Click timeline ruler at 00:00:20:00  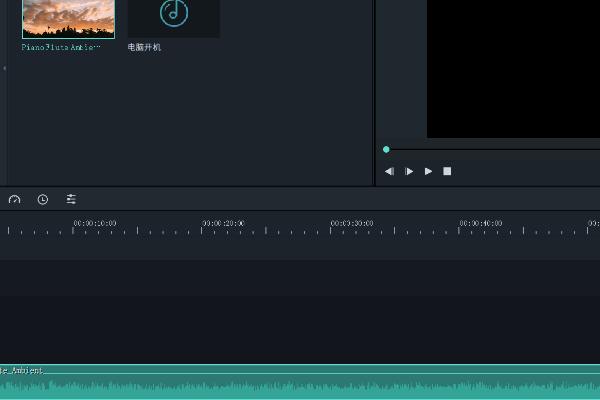(223, 224)
